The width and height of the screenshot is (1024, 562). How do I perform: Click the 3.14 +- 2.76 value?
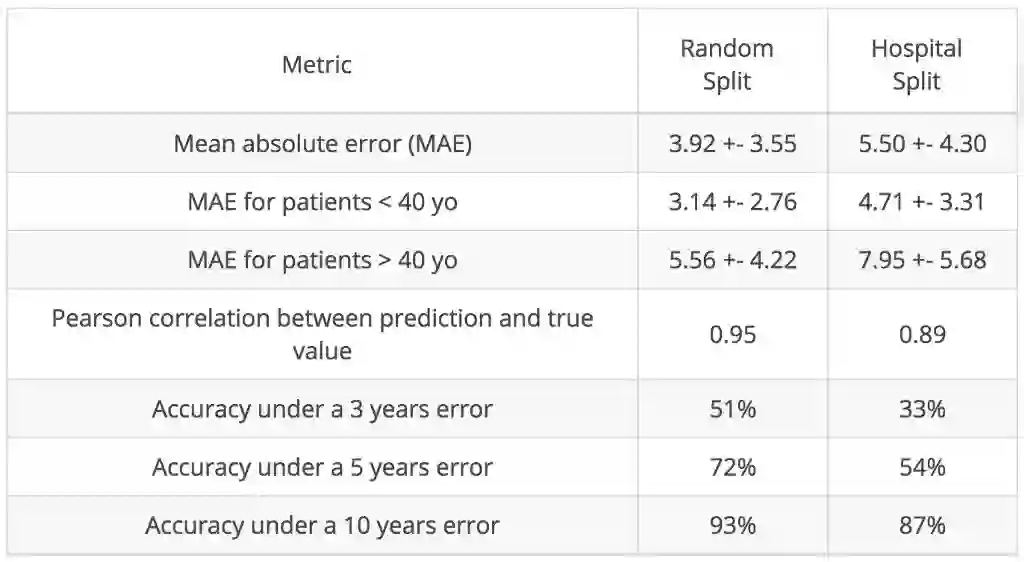coord(733,201)
